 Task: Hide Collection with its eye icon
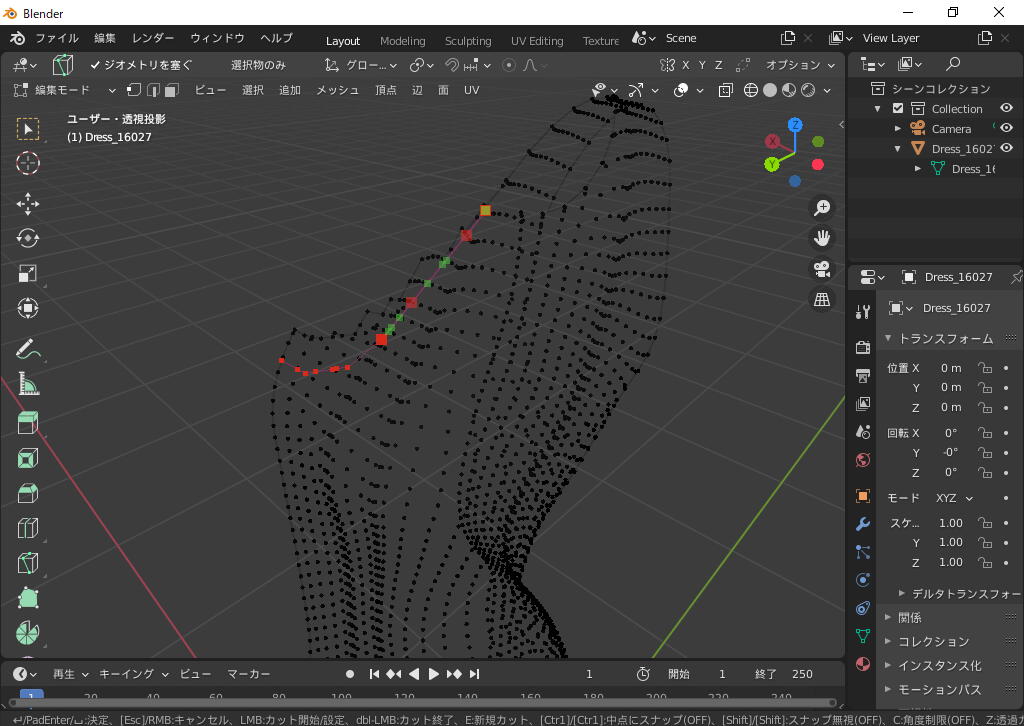tap(1006, 108)
